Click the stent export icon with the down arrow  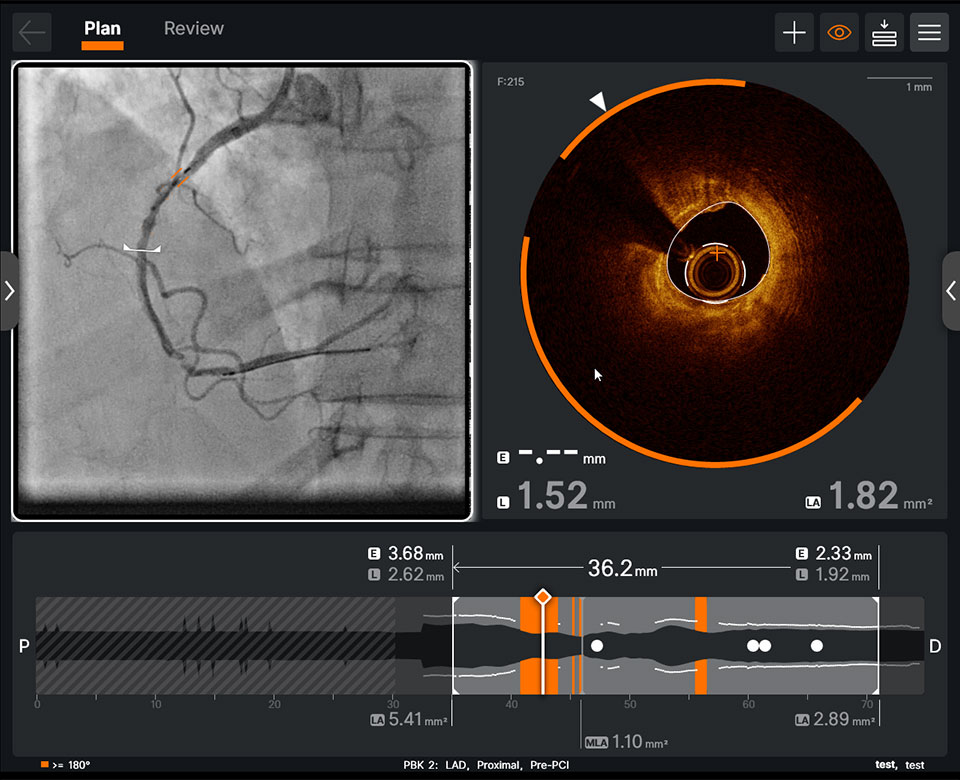click(x=884, y=32)
